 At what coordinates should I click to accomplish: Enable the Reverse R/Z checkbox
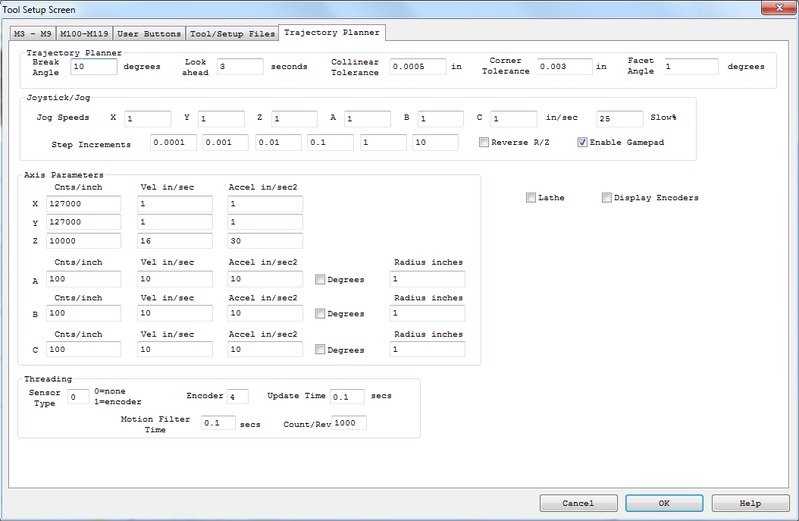(484, 143)
